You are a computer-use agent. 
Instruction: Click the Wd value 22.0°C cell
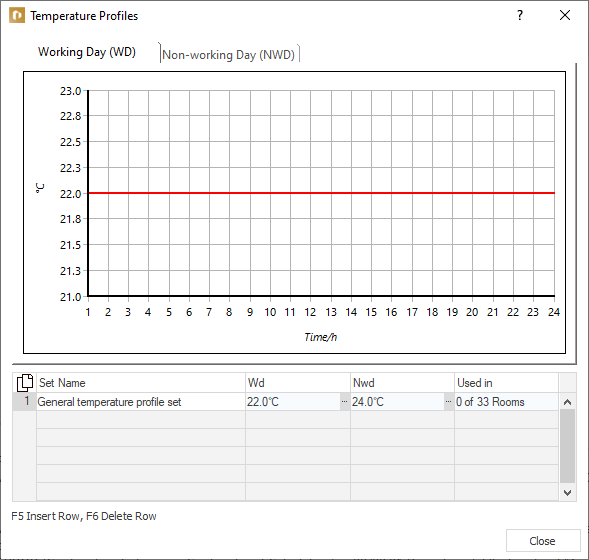293,402
